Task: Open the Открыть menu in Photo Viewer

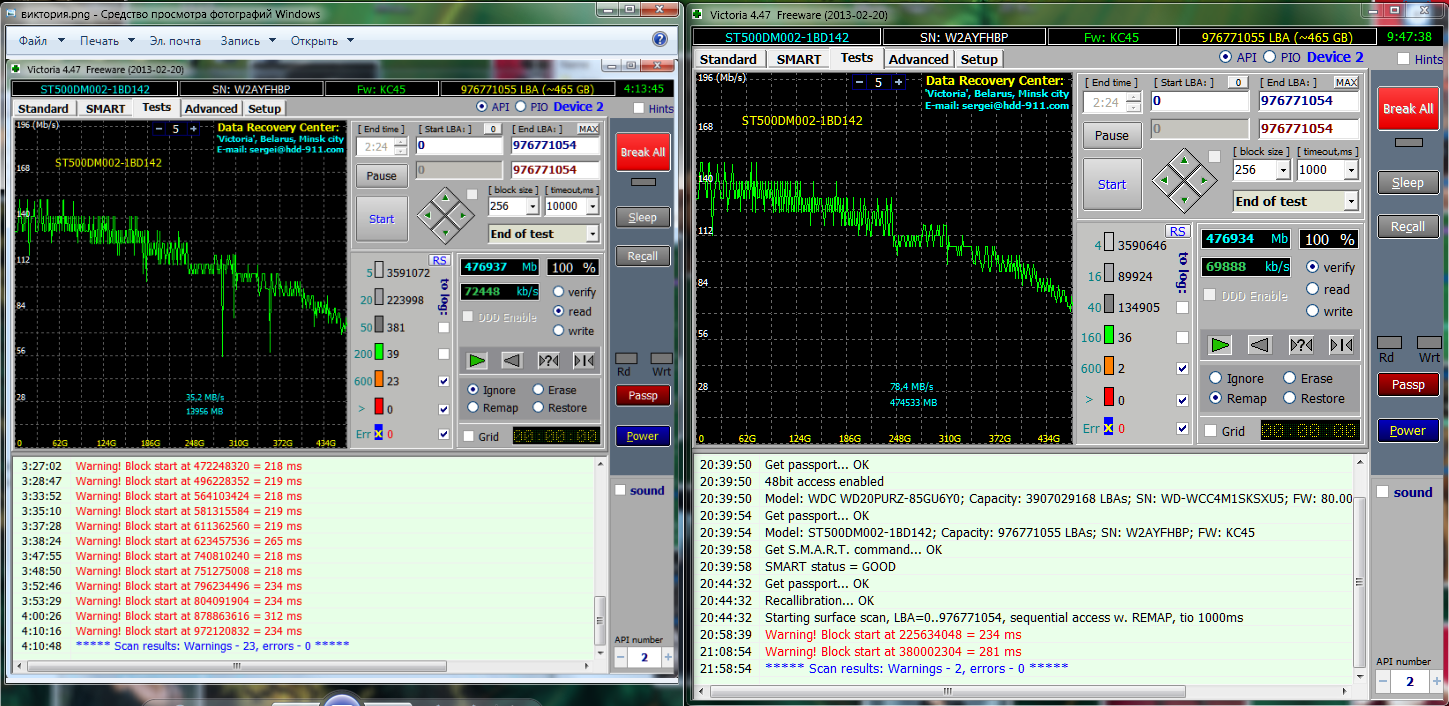Action: pyautogui.click(x=322, y=41)
